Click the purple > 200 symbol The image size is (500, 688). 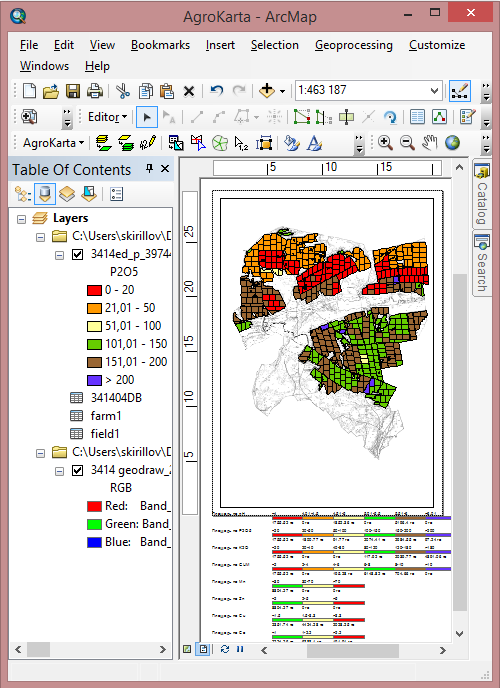(94, 380)
